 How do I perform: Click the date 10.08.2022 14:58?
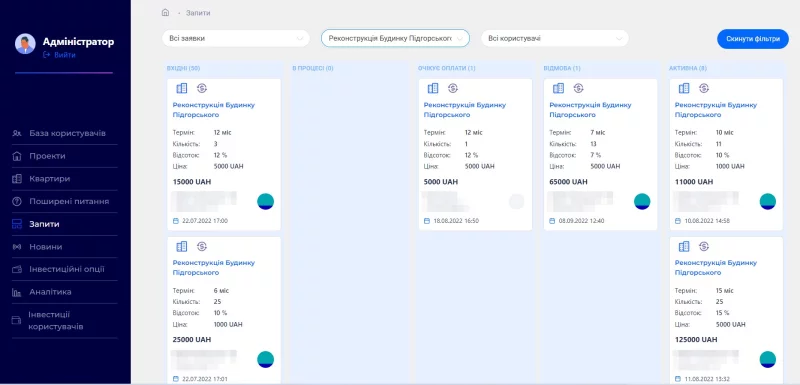(707, 221)
